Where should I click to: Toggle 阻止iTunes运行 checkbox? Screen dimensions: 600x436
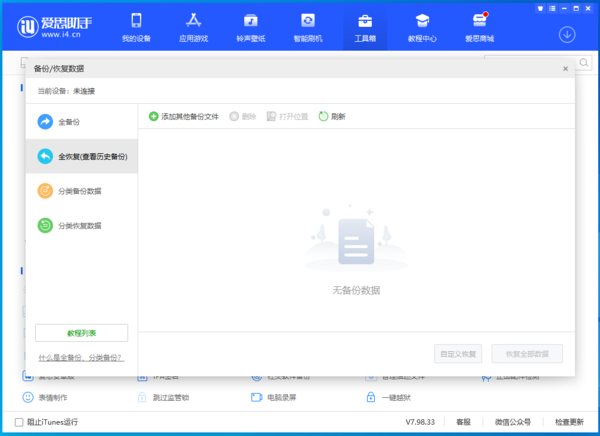20,422
